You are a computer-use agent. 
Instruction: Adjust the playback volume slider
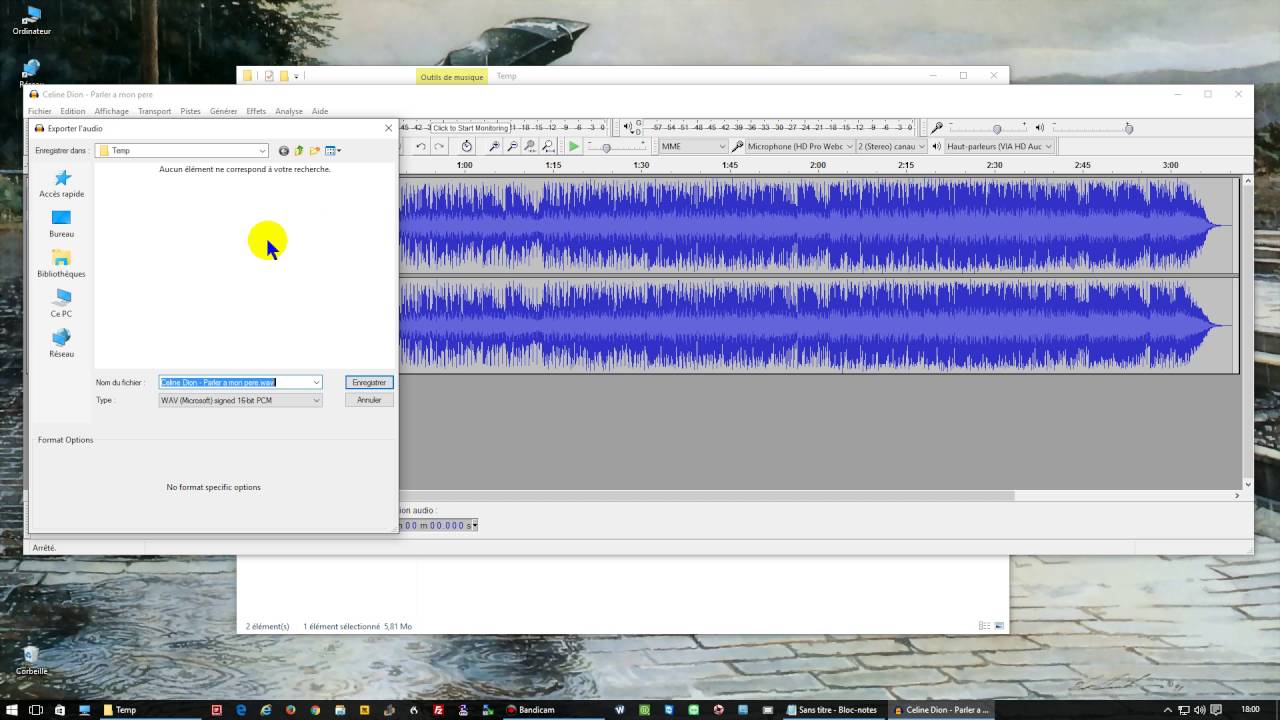pos(1092,128)
